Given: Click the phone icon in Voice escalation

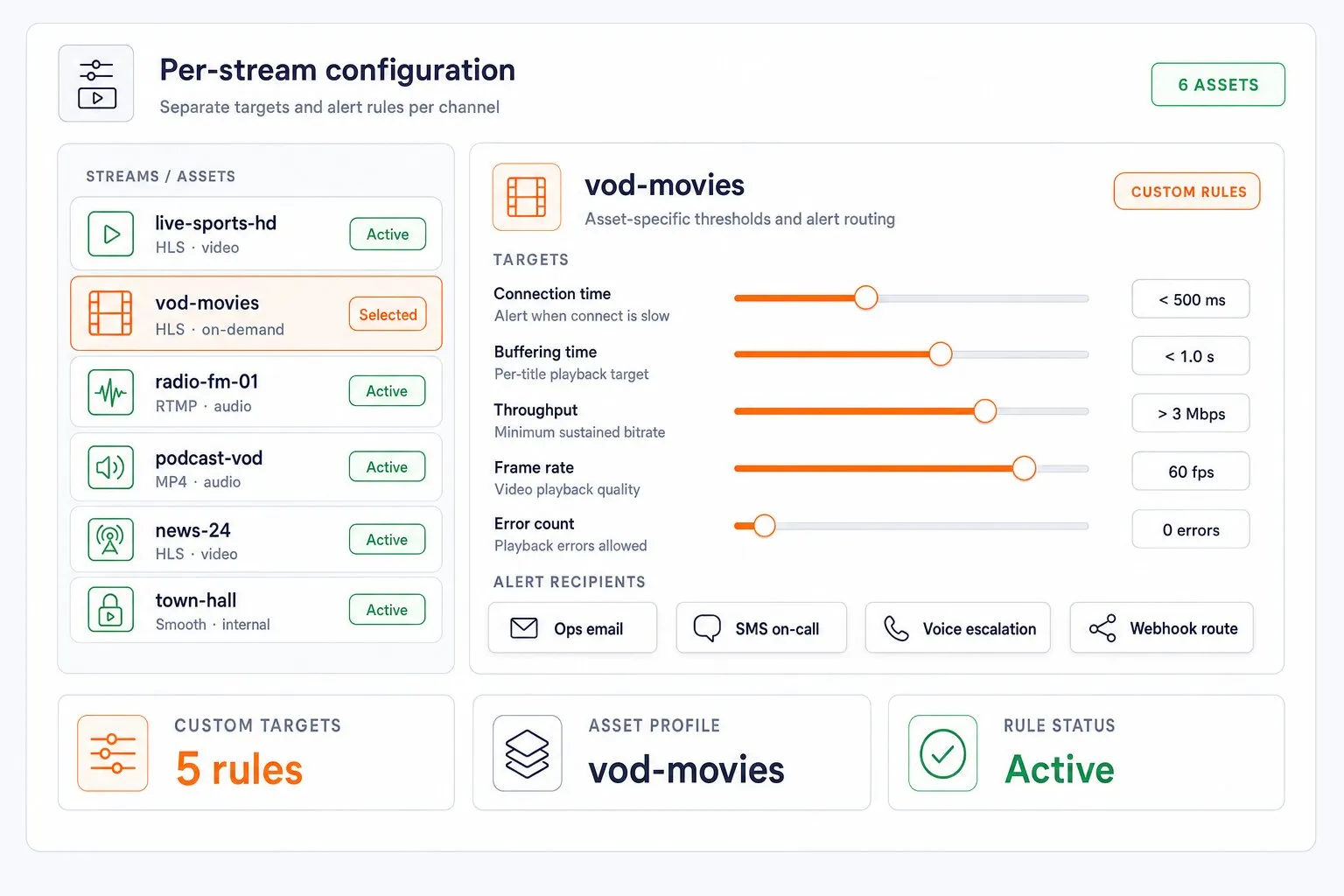Looking at the screenshot, I should coord(896,628).
